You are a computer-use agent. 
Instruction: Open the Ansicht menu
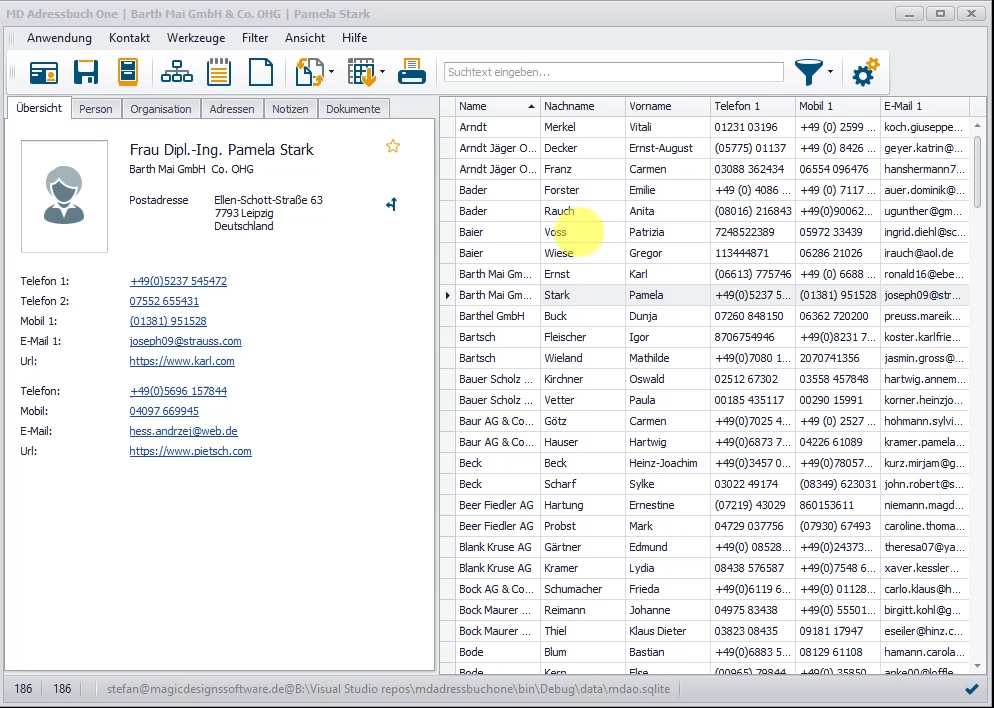(x=305, y=38)
